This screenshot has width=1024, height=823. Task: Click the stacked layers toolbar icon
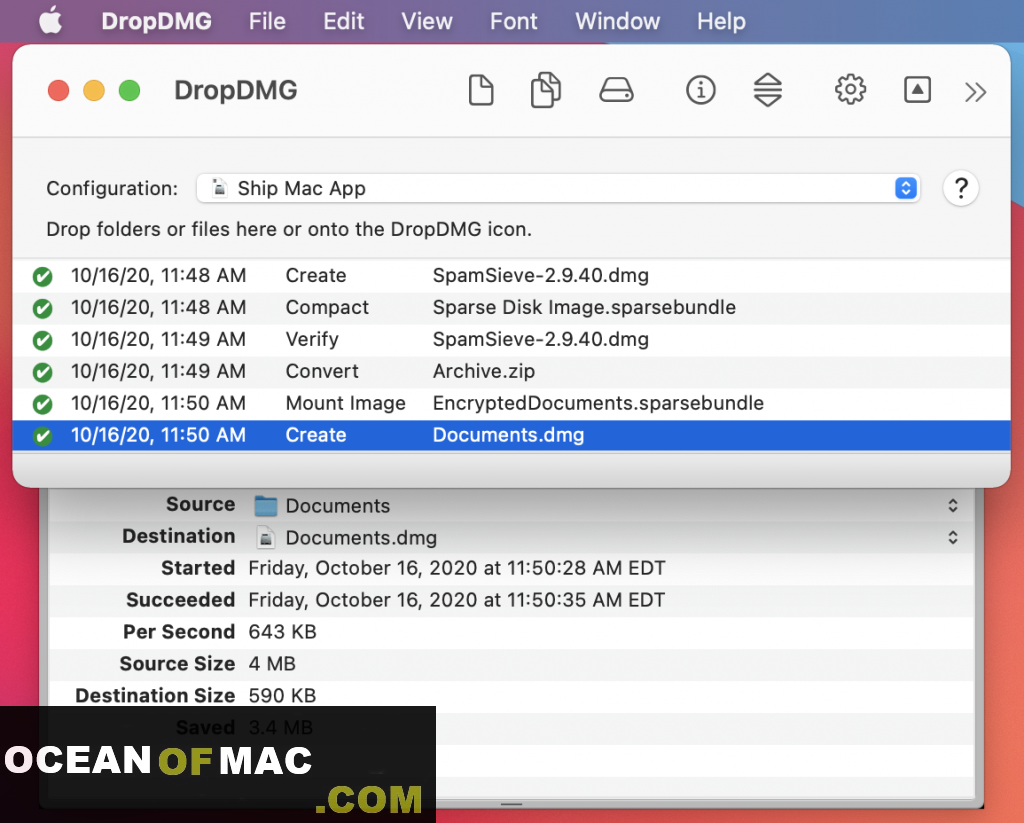tap(768, 90)
